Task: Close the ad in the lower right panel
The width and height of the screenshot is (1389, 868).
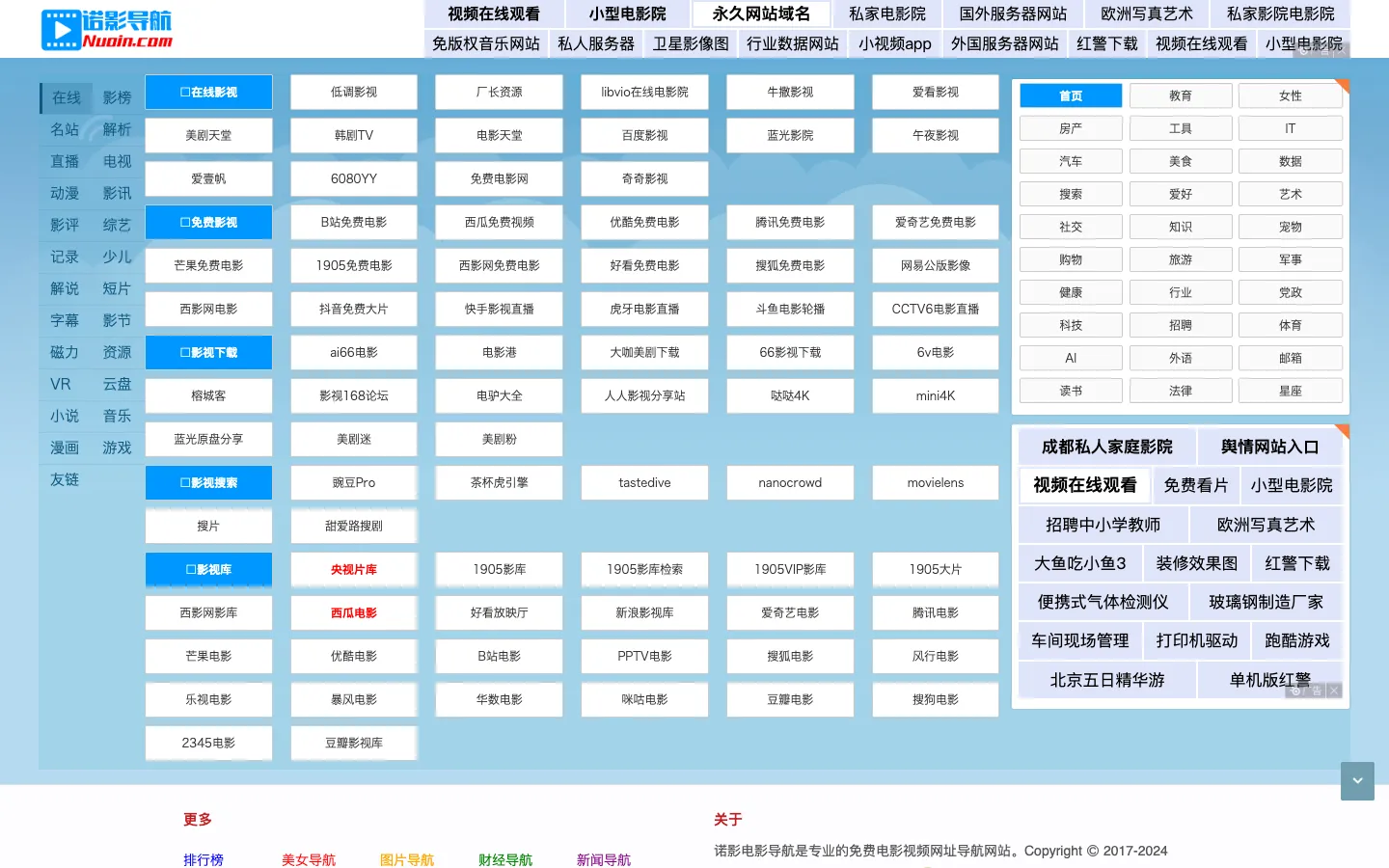Action: click(x=1334, y=691)
